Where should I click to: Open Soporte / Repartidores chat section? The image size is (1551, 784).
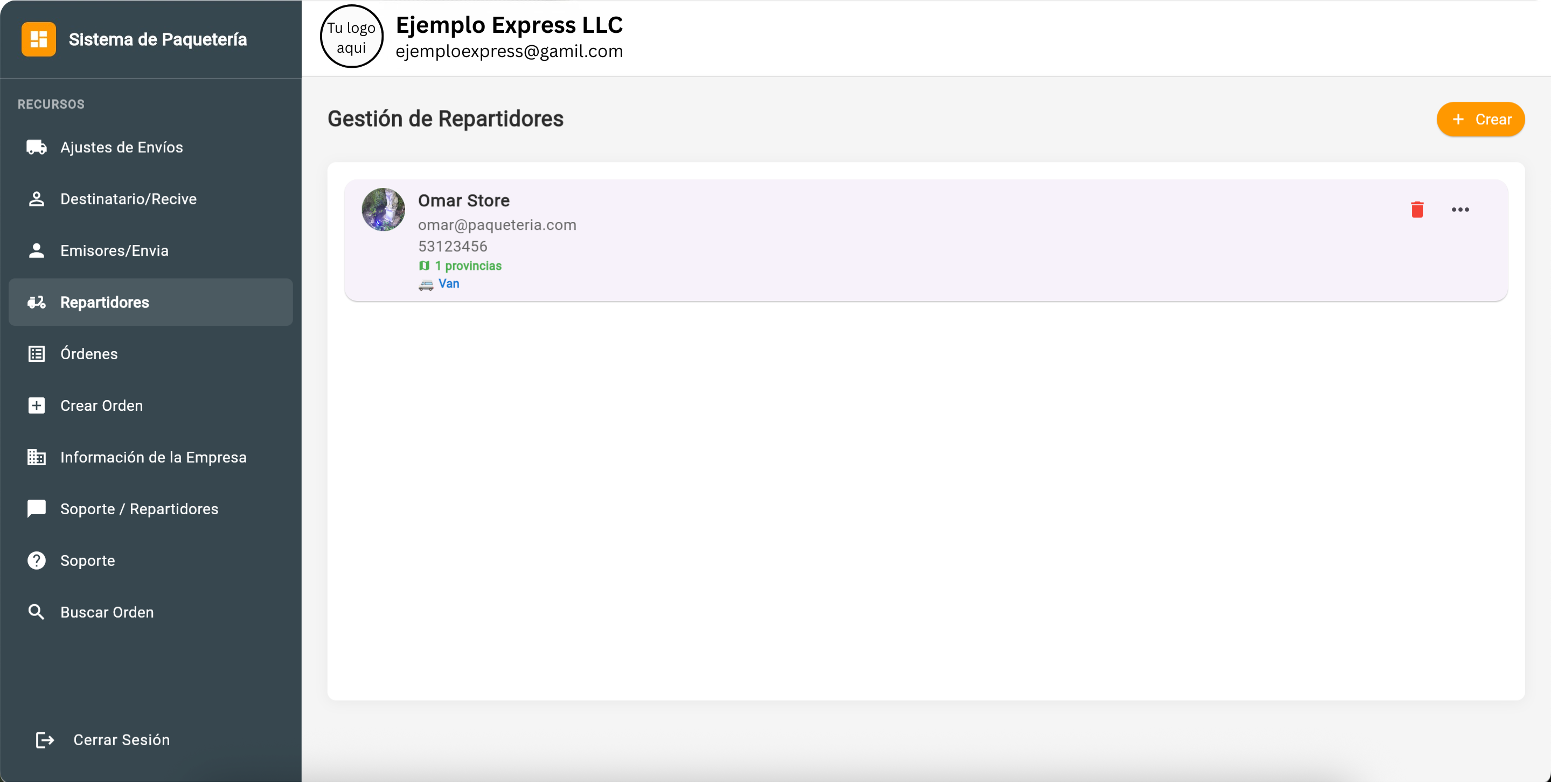pyautogui.click(x=139, y=509)
